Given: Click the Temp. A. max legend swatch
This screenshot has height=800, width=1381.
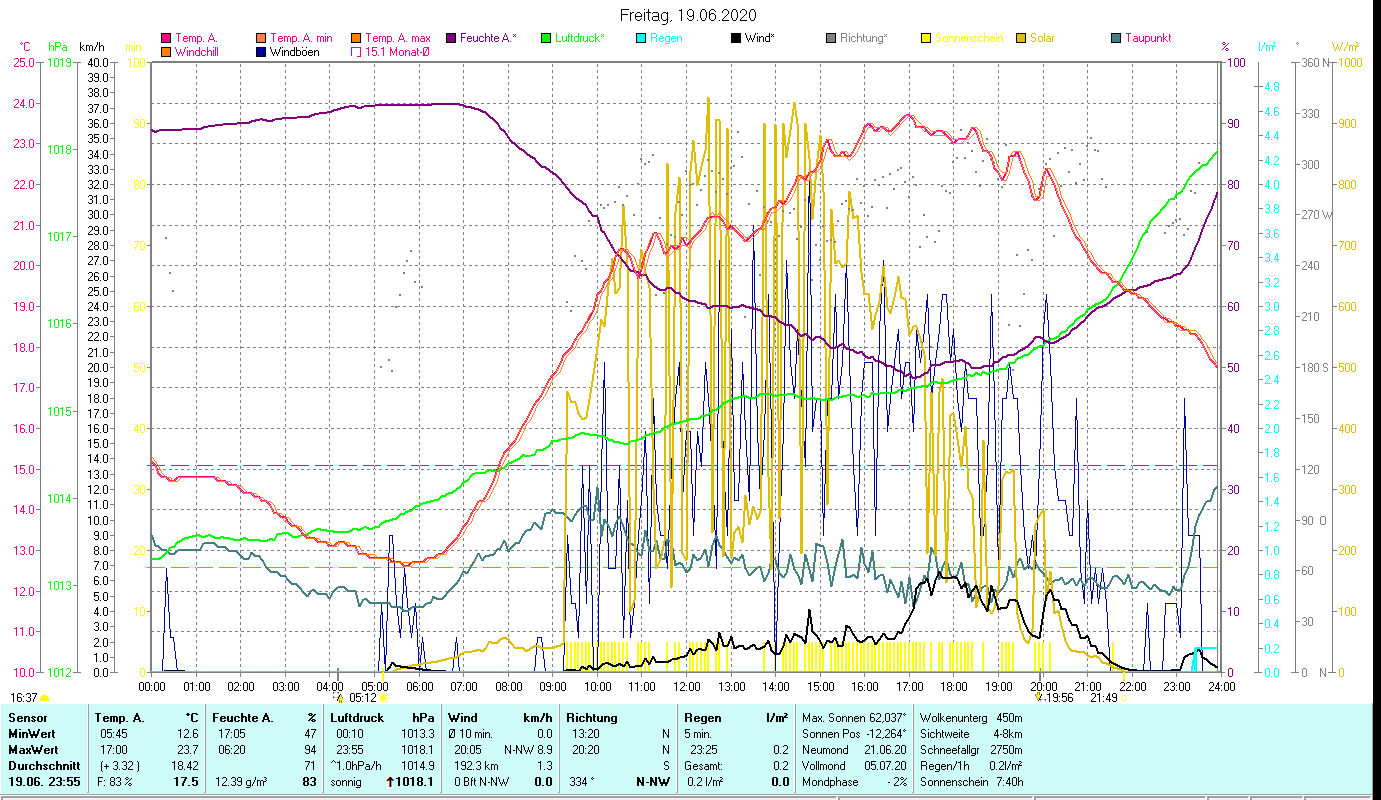Looking at the screenshot, I should coord(355,38).
